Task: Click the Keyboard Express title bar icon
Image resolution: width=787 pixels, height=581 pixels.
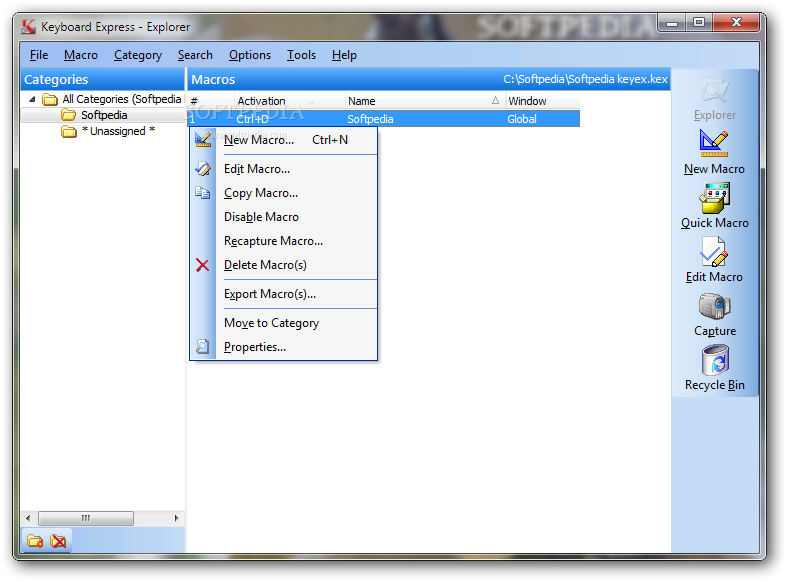Action: [x=29, y=27]
